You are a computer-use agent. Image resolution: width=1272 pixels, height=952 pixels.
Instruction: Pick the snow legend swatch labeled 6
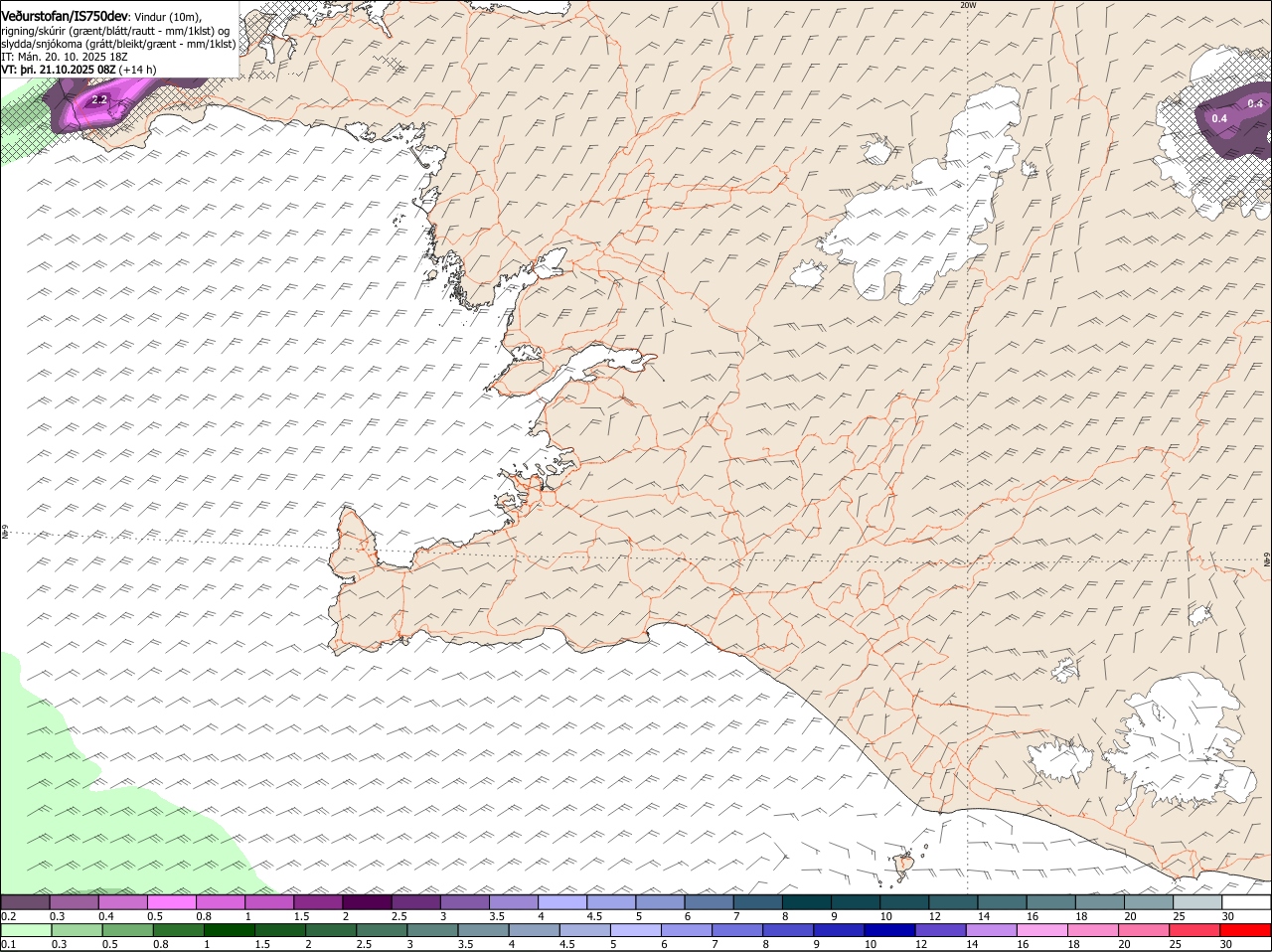(x=711, y=902)
